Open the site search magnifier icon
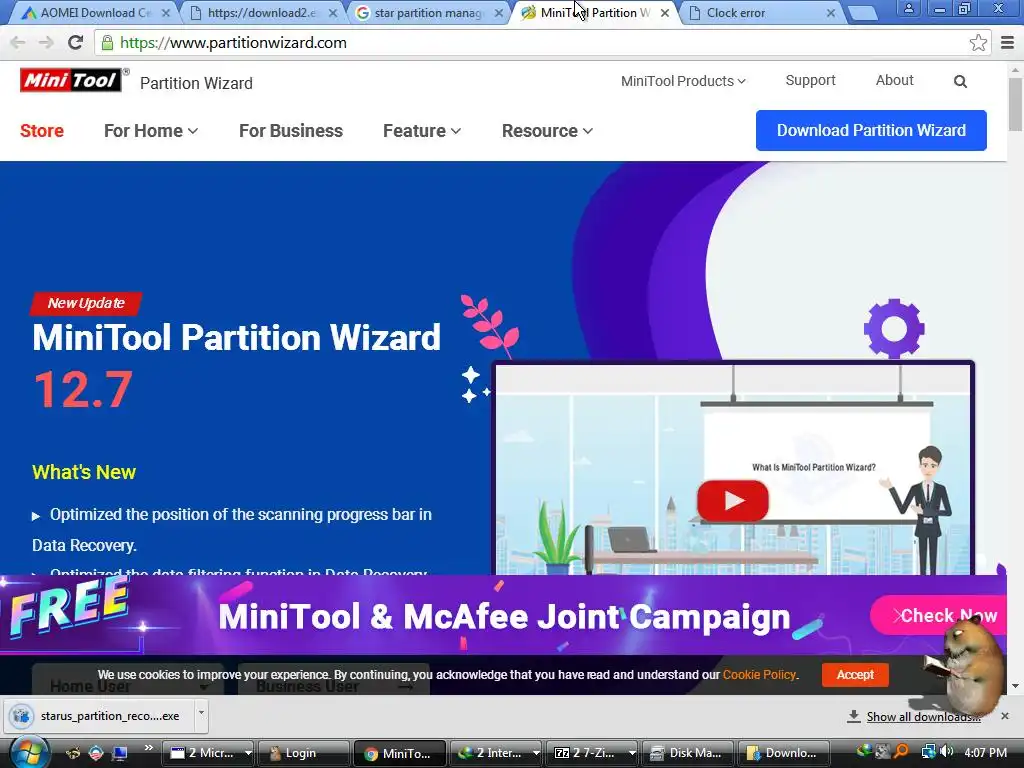Screen dimensions: 1024x768 (960, 82)
